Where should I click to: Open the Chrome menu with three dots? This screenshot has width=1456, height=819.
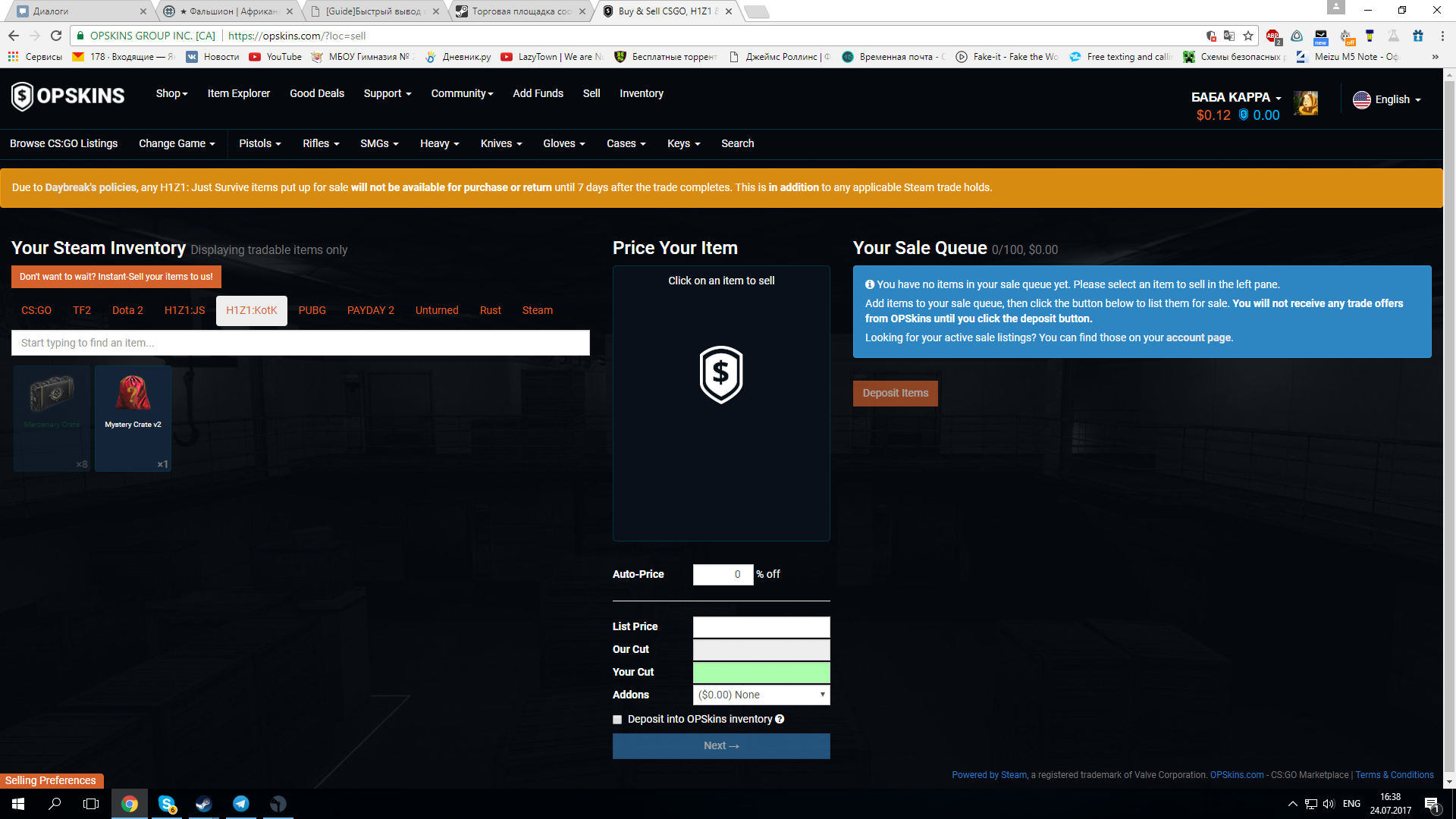[x=1442, y=36]
